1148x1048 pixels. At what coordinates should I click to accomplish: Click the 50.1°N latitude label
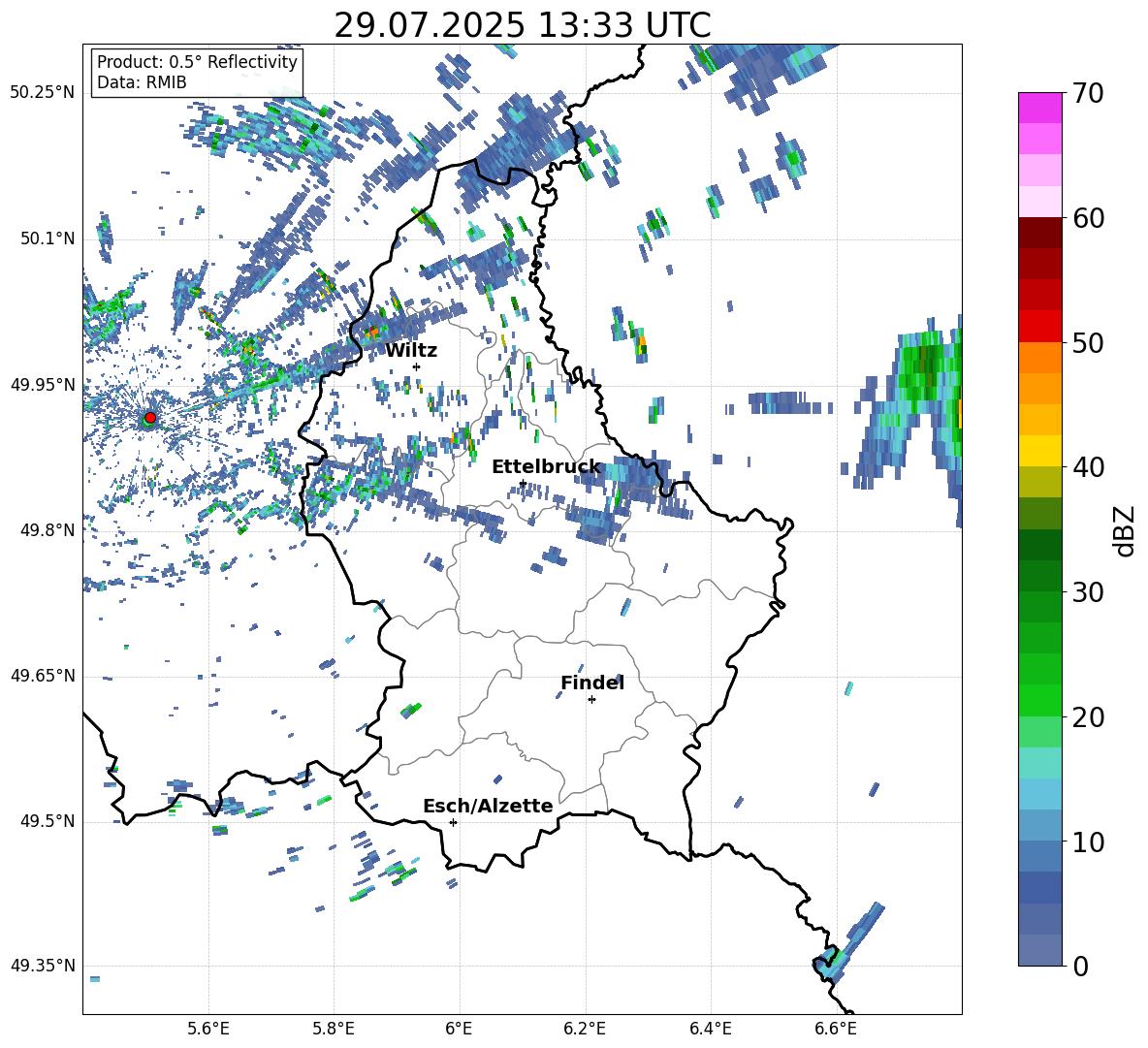(x=48, y=239)
